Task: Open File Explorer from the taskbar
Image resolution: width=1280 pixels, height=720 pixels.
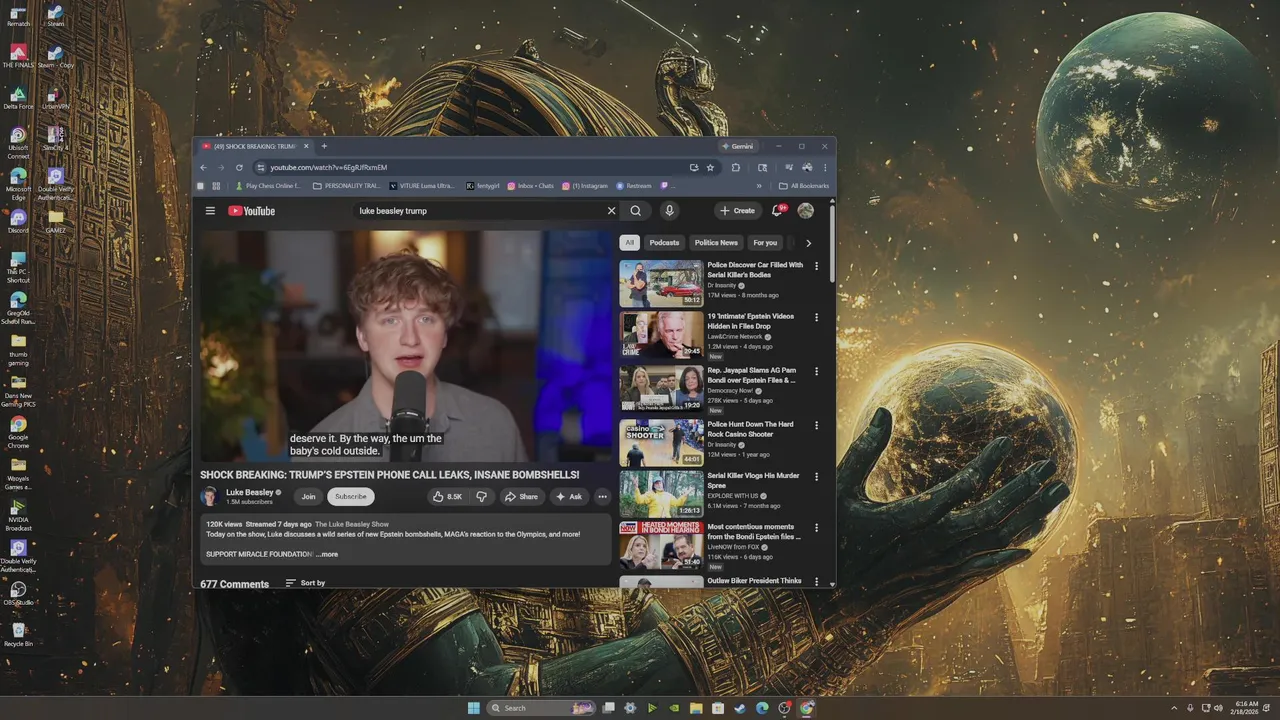Action: (696, 708)
